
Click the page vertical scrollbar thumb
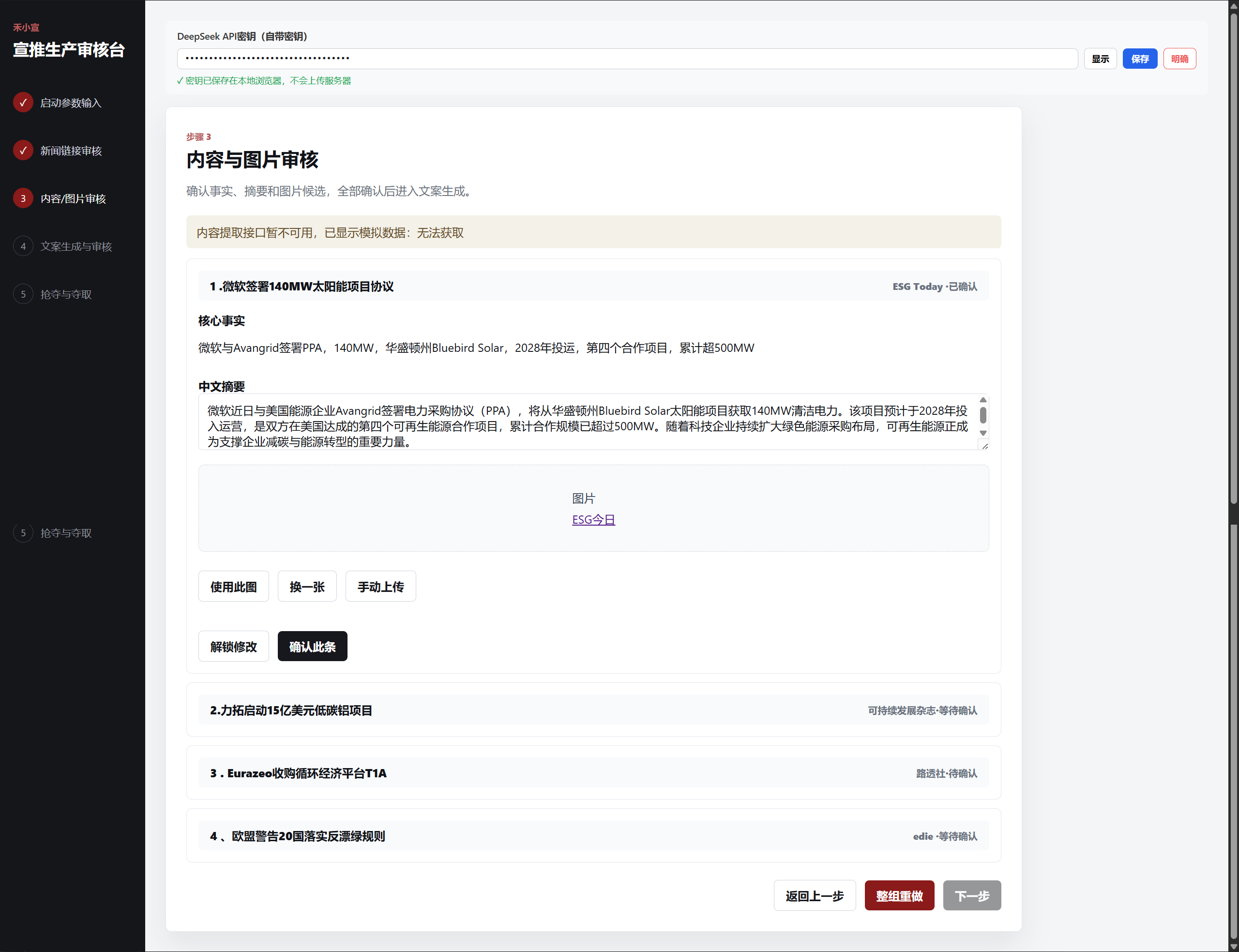click(1233, 258)
